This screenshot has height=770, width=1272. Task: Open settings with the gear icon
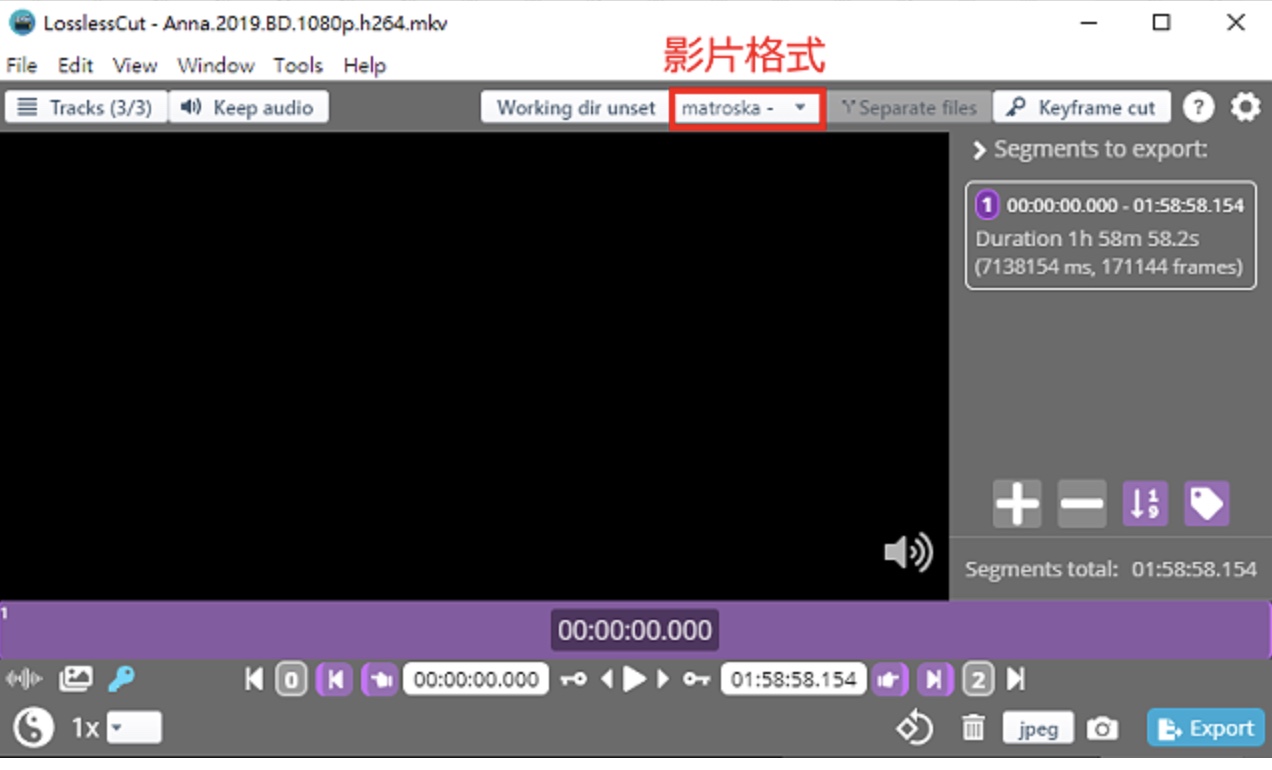(x=1245, y=107)
